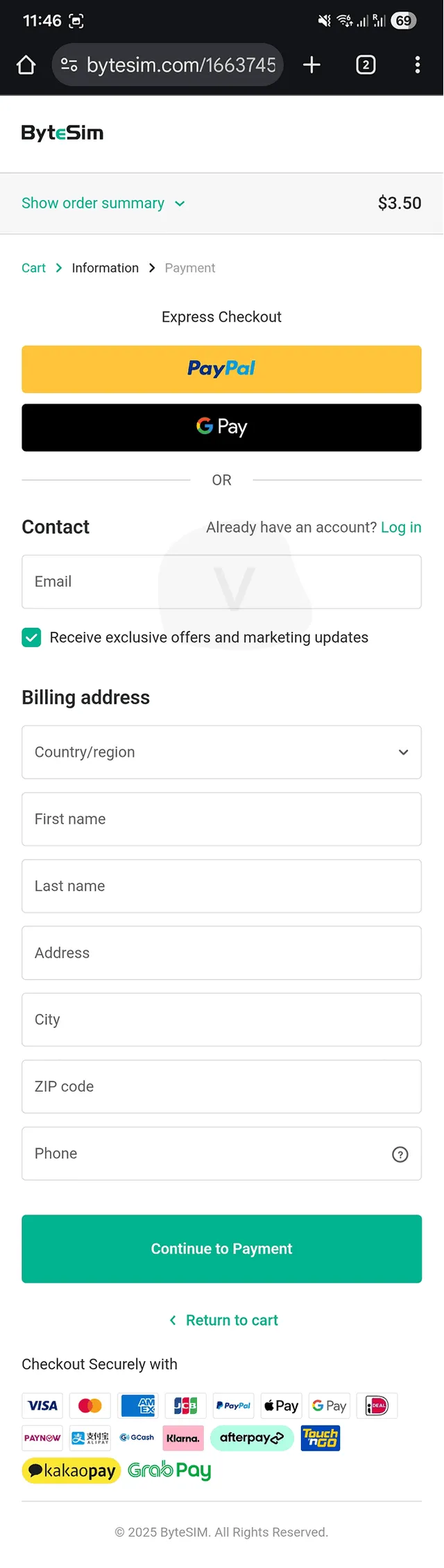Open phone number help tooltip
444x1568 pixels.
400,1154
